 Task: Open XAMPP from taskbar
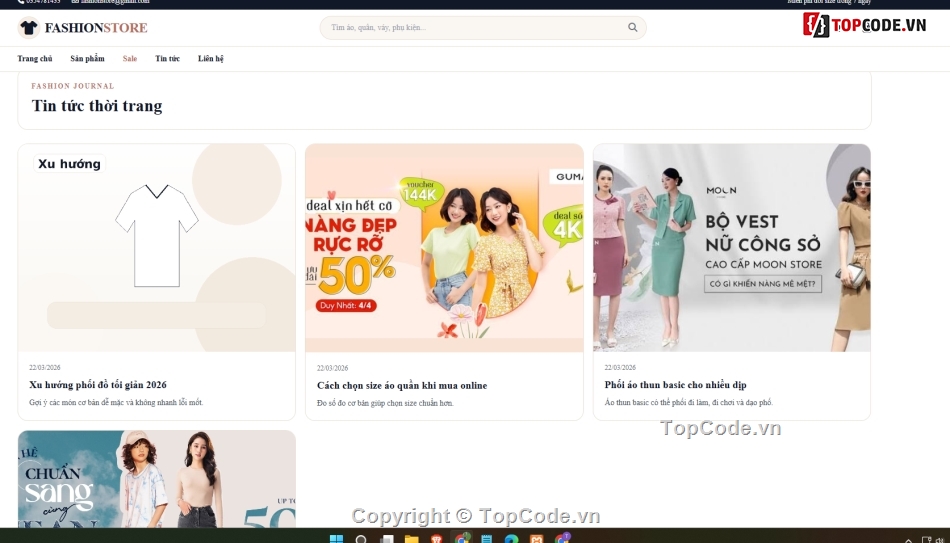pos(536,539)
